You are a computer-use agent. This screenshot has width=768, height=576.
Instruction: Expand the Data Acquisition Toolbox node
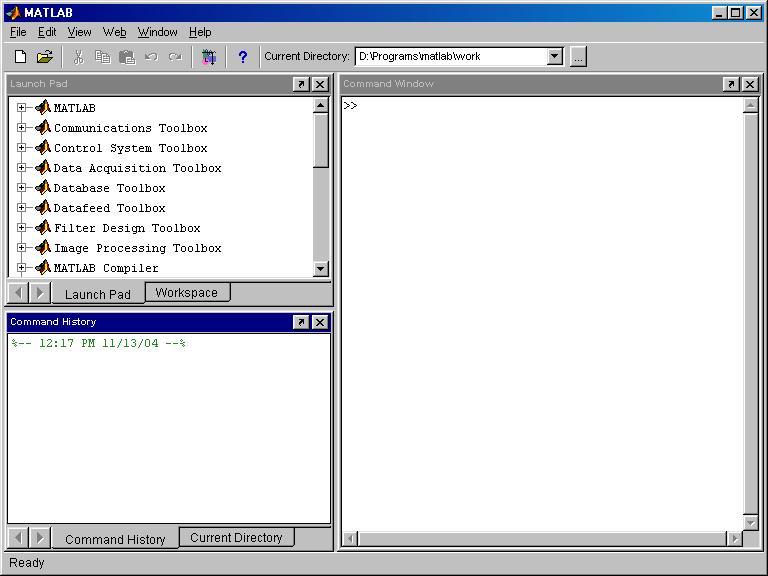pyautogui.click(x=21, y=168)
